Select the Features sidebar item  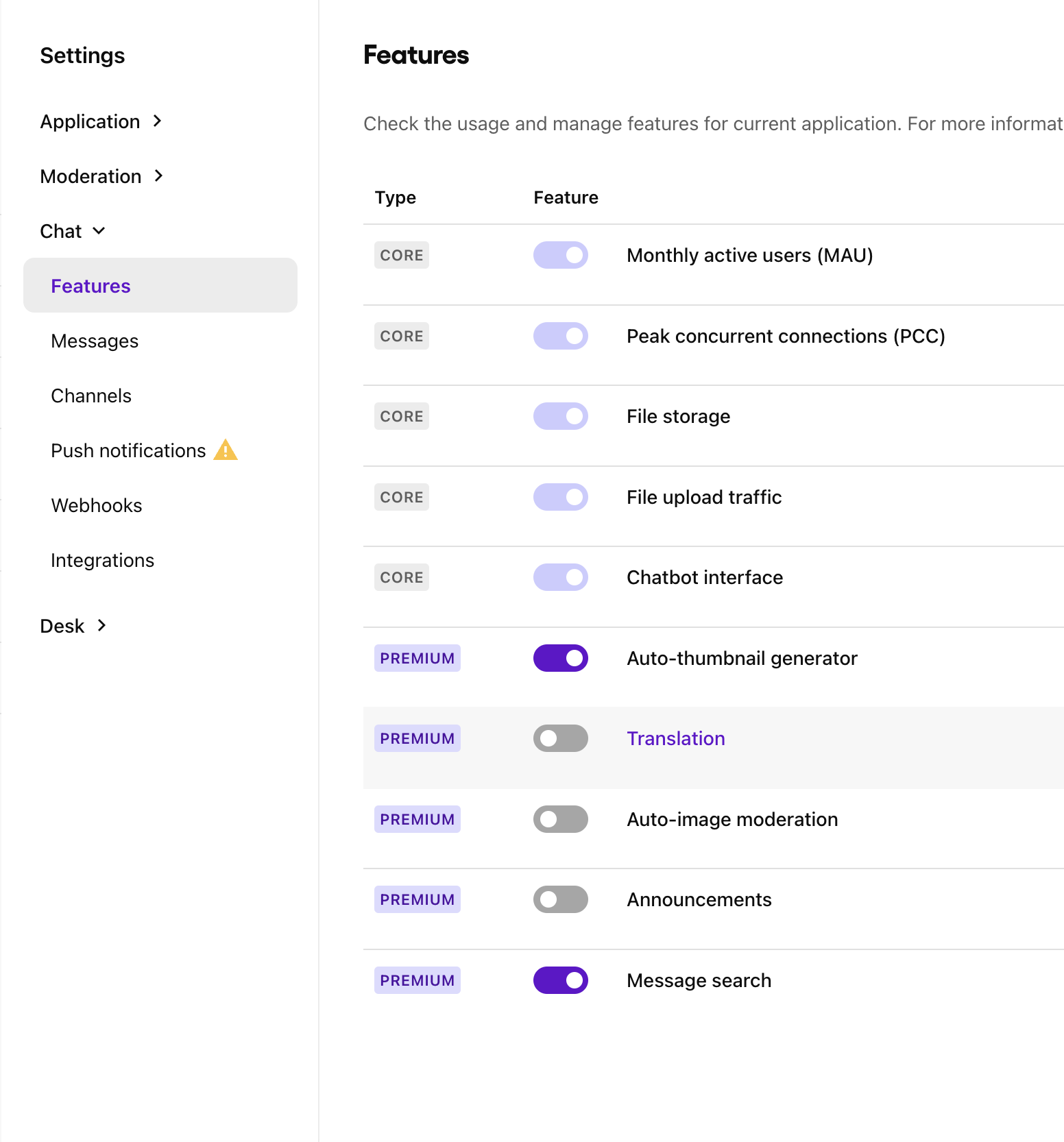[91, 286]
